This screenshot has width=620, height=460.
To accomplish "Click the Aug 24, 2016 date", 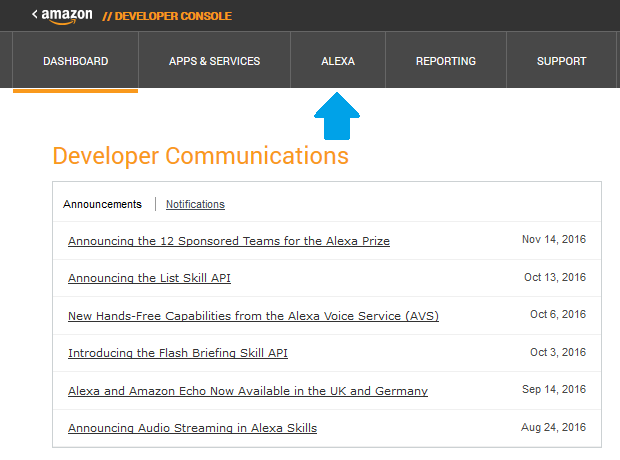I will point(554,427).
